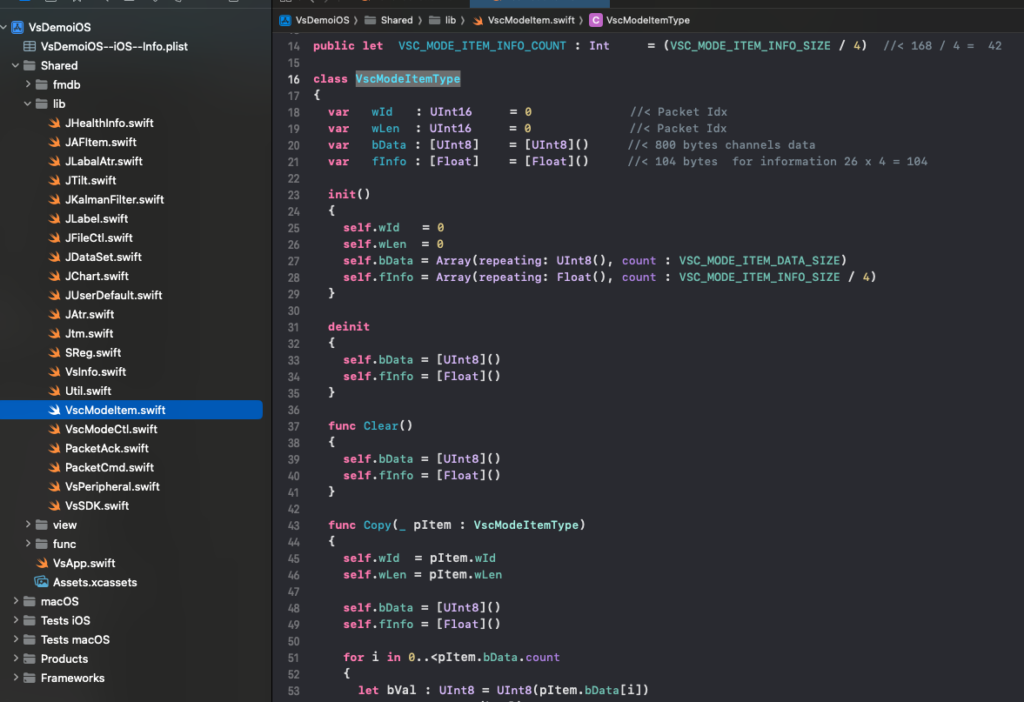Select PacketCmd.swift file
Screen dimensions: 1024x702
(109, 467)
